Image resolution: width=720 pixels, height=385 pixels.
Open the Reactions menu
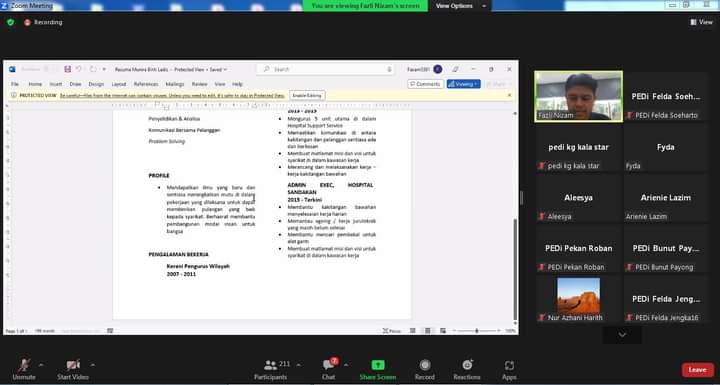click(467, 365)
